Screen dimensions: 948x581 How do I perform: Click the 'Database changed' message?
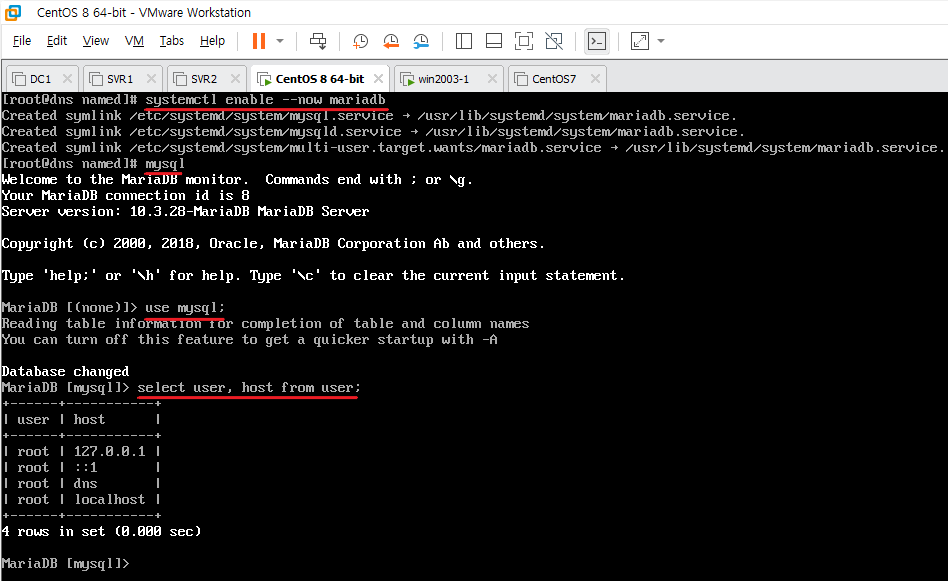point(65,371)
